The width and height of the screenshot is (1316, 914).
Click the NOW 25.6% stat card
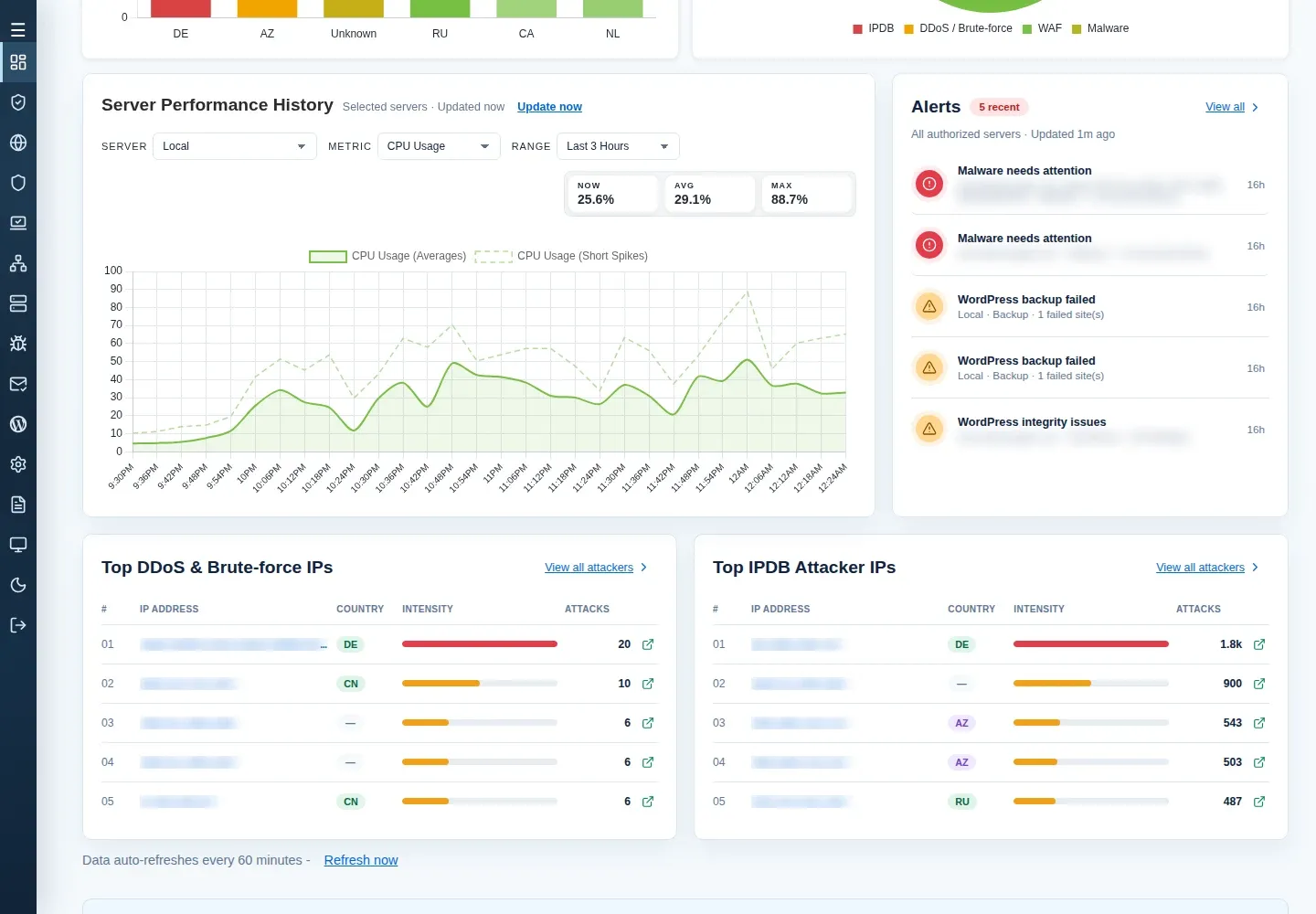point(613,194)
